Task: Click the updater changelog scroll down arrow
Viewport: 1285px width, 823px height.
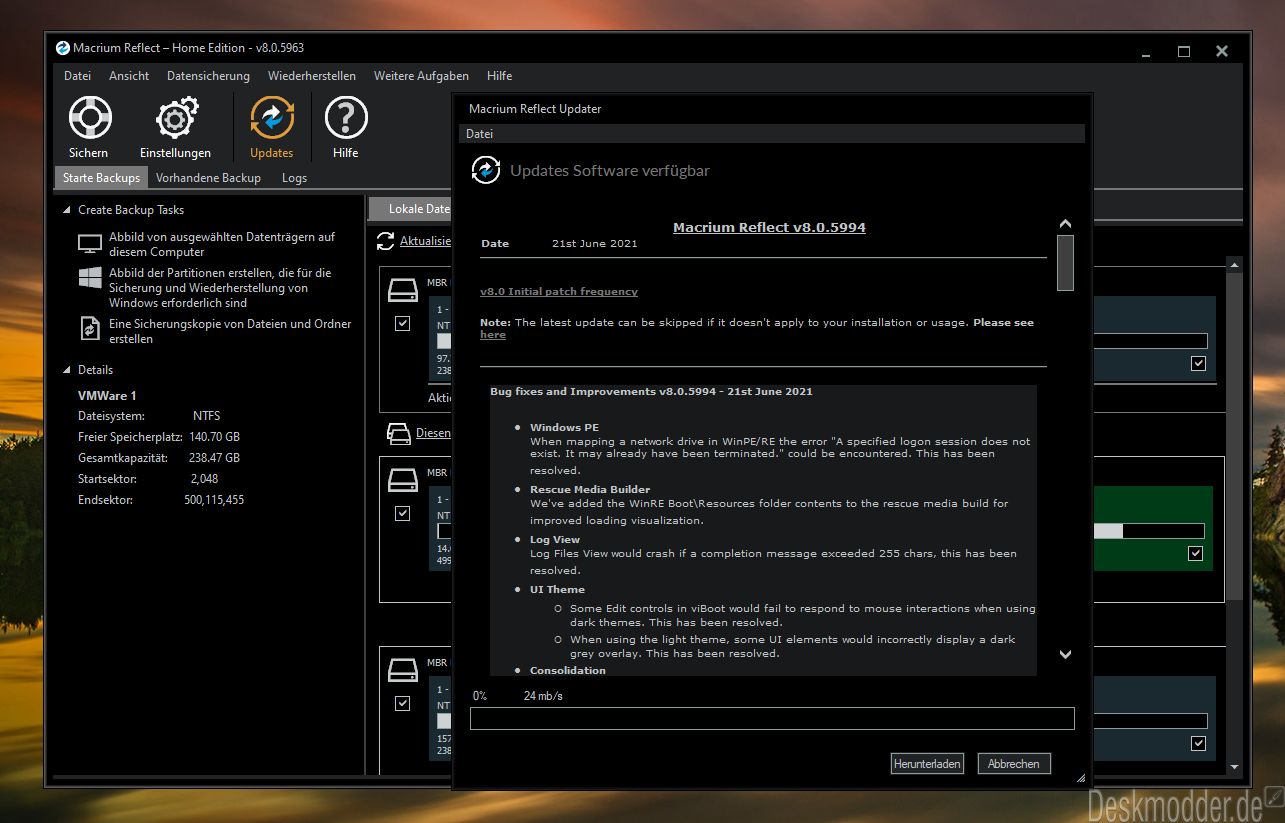Action: pyautogui.click(x=1065, y=654)
